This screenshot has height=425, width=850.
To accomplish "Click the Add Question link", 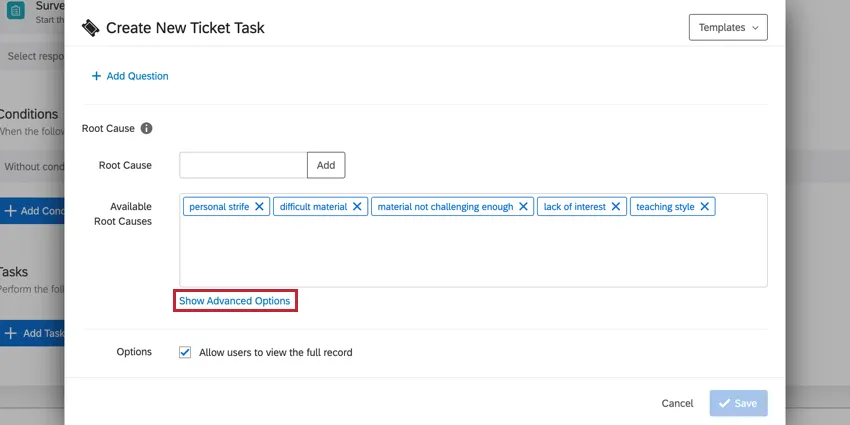I will 137,76.
